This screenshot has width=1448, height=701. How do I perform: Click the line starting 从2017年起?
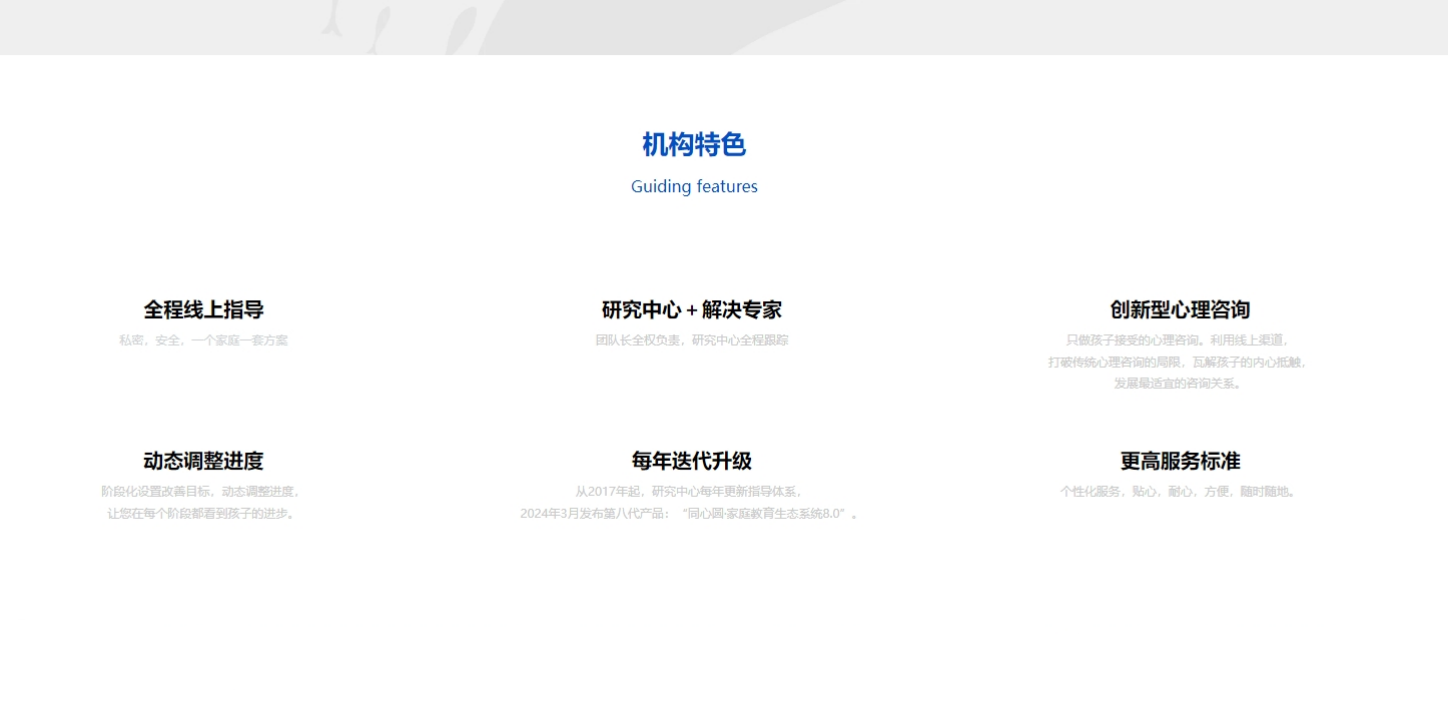689,492
